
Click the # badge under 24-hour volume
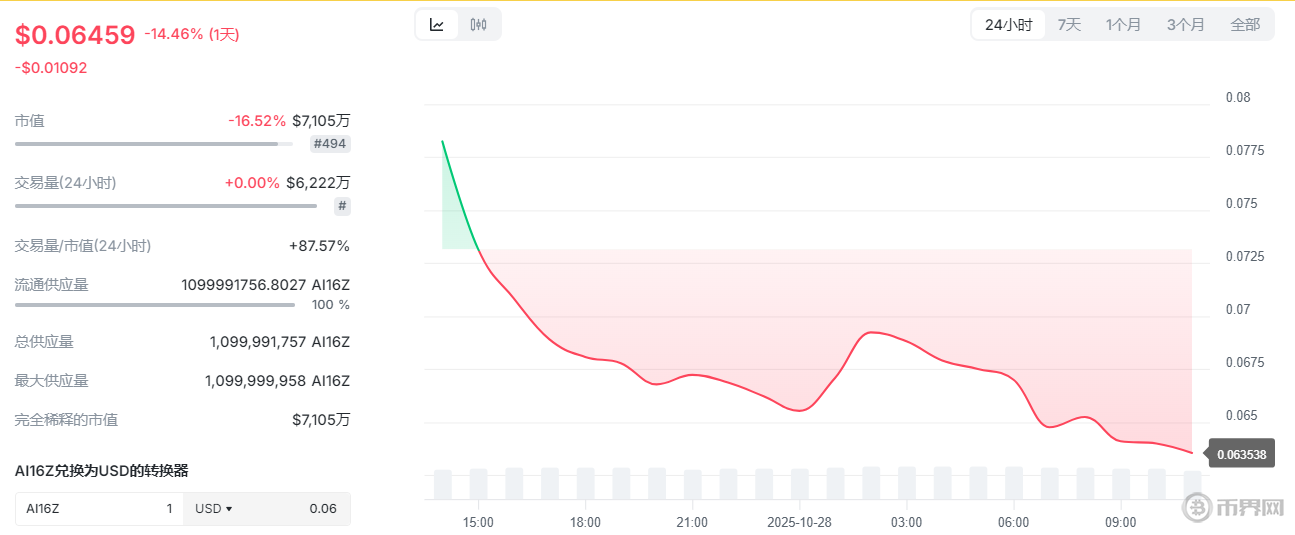click(342, 206)
